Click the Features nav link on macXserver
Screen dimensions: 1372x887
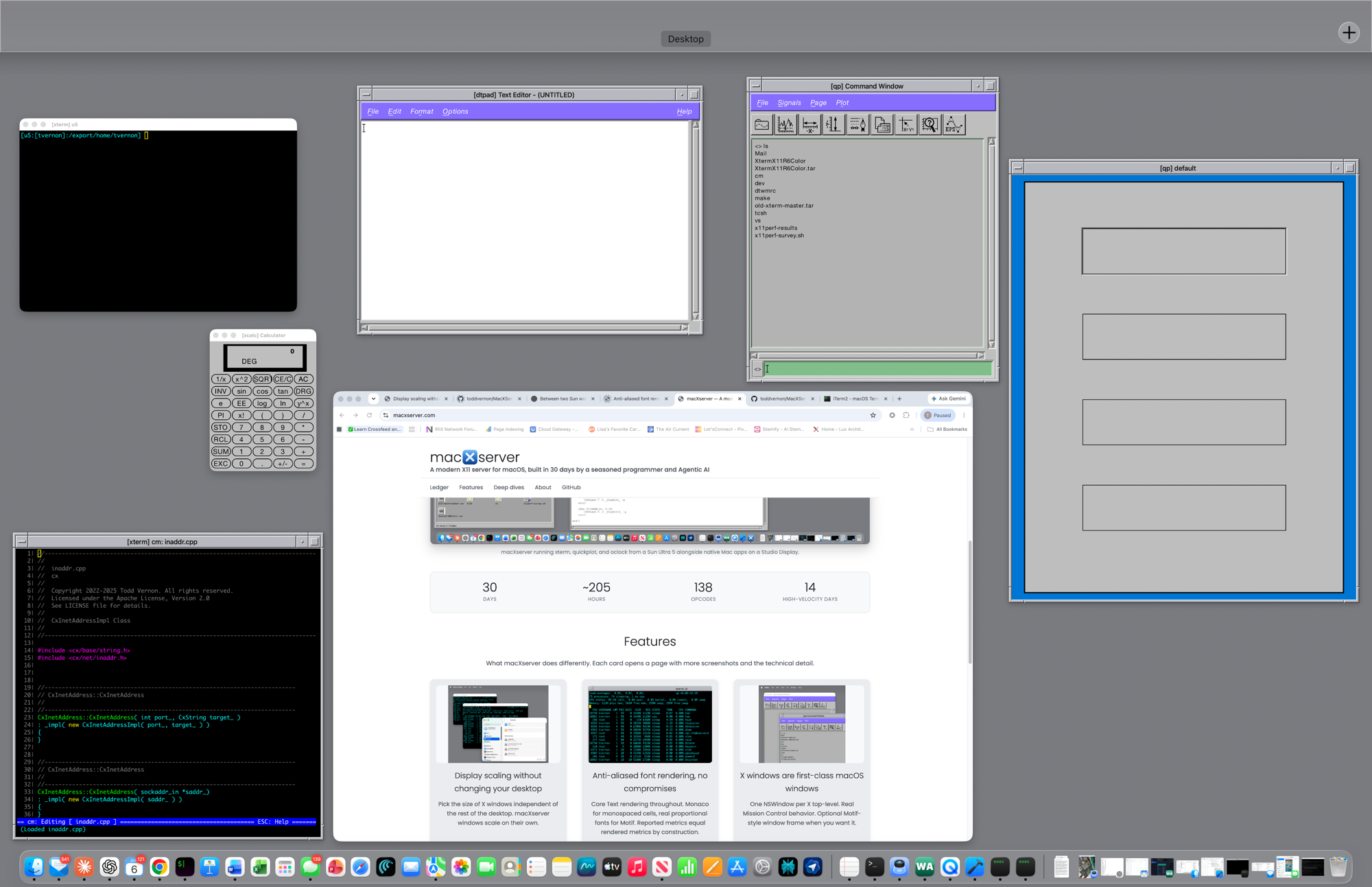click(471, 487)
